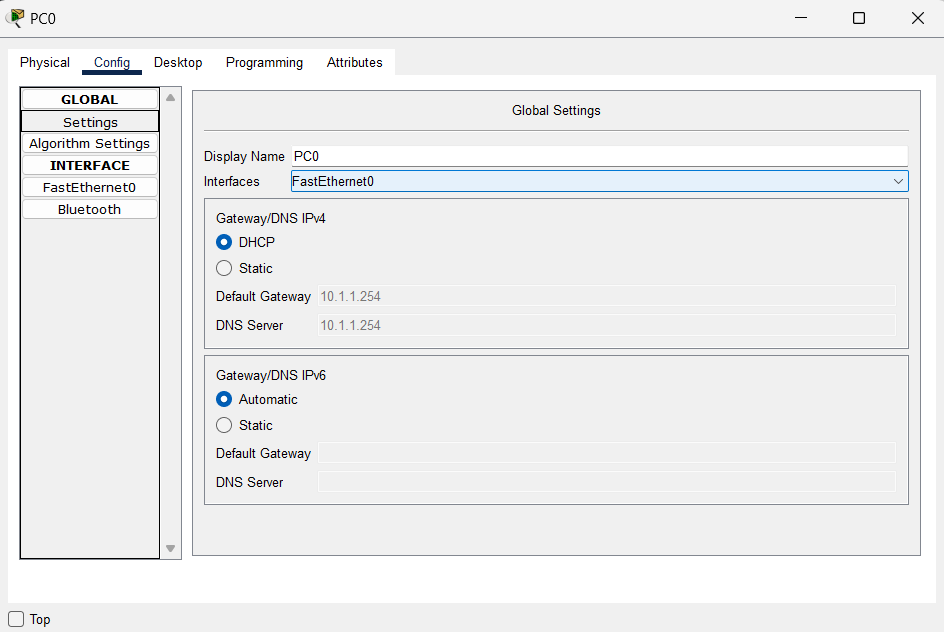This screenshot has width=944, height=632.
Task: Open the Attributes tab
Action: point(355,63)
